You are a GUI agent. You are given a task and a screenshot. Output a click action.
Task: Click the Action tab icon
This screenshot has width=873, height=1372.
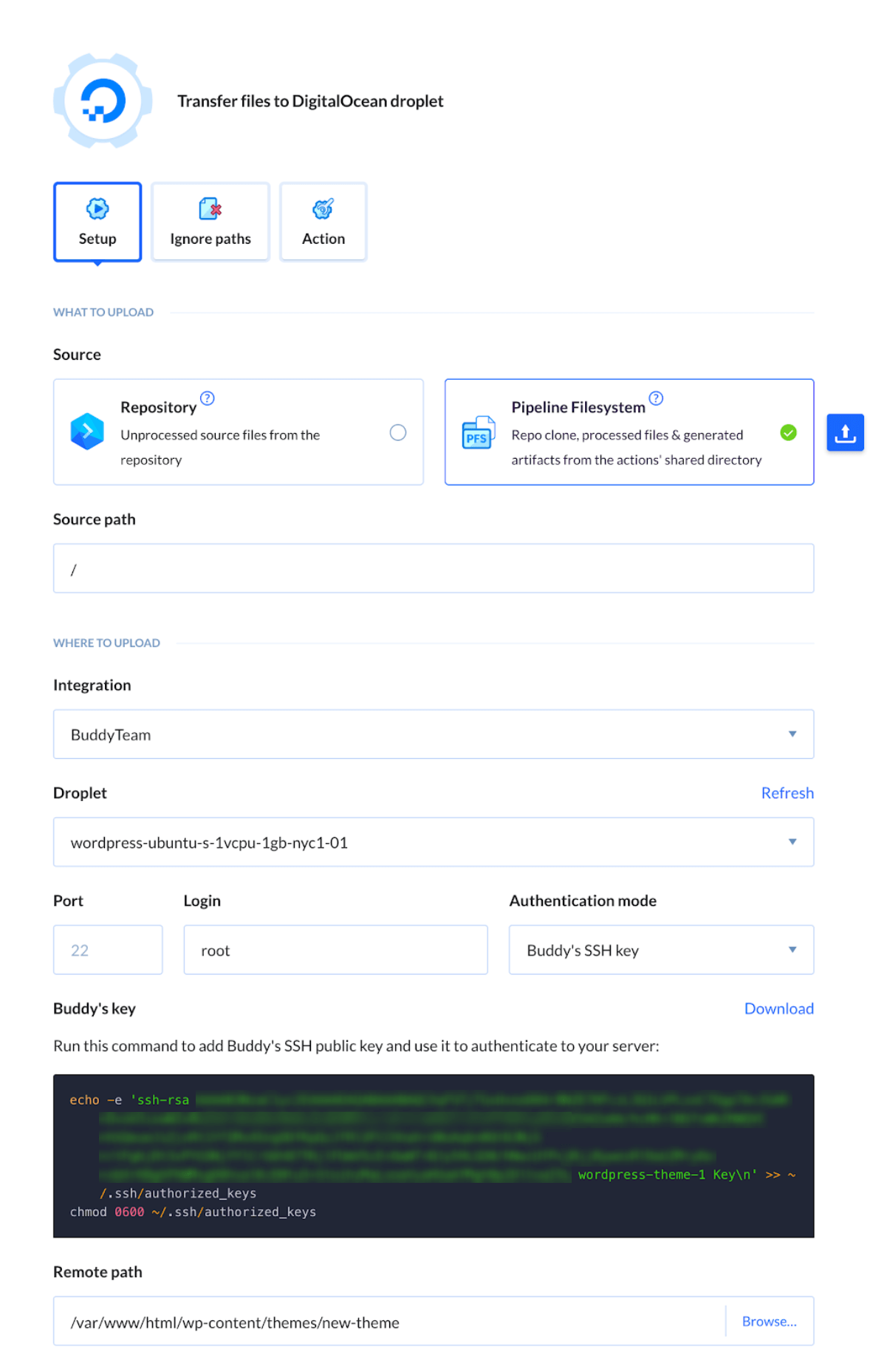coord(323,209)
